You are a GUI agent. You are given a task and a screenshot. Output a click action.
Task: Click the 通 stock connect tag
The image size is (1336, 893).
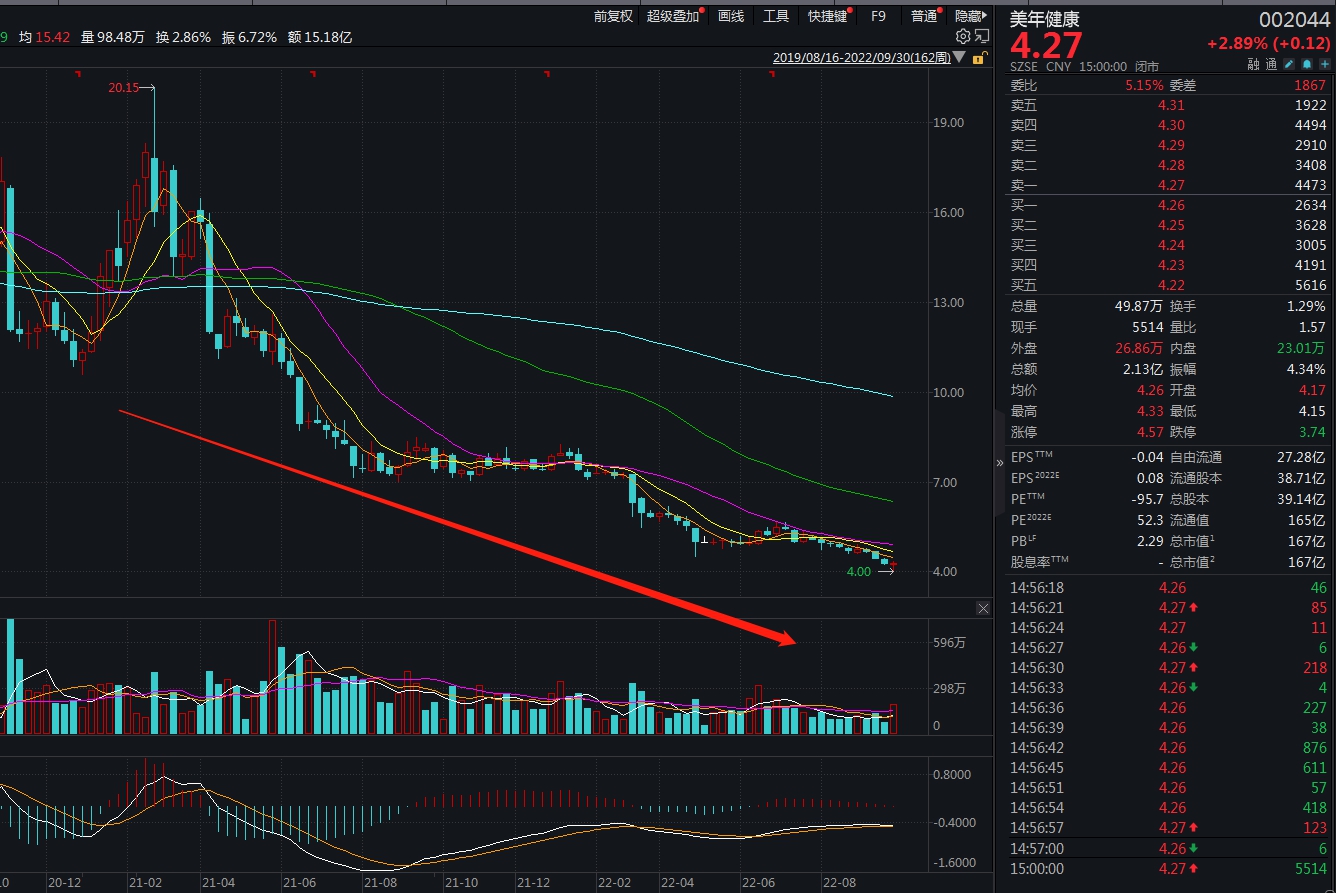(1271, 64)
